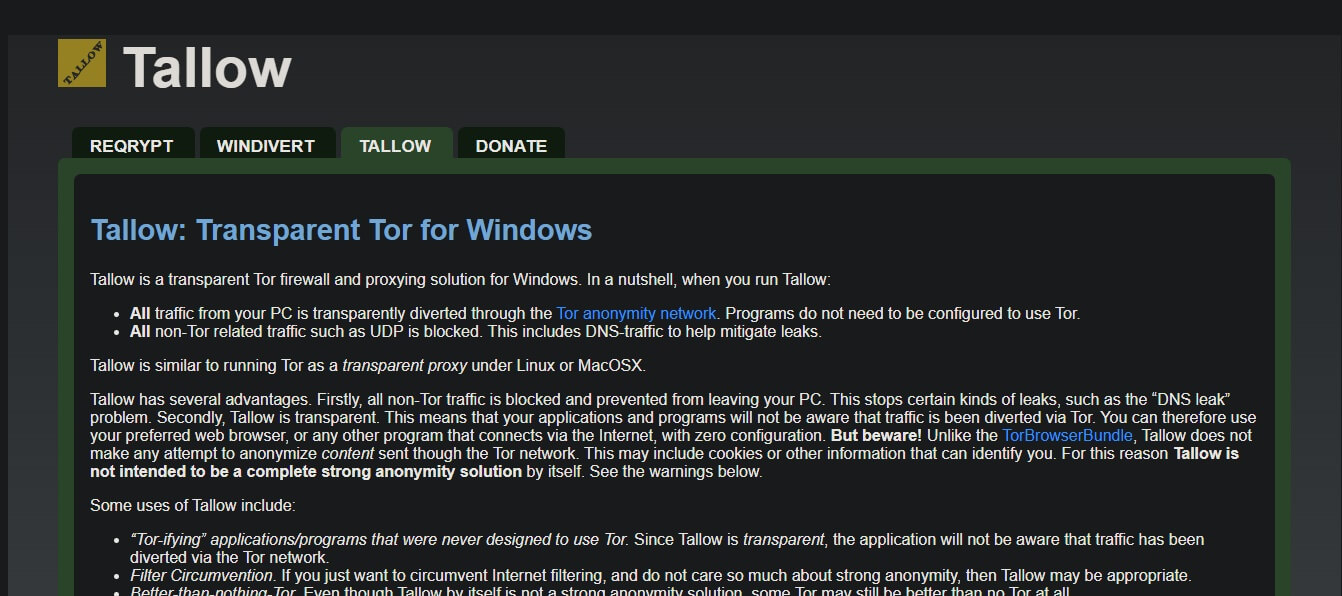This screenshot has height=596, width=1342.
Task: Click the "Tor-ifying" applications bullet text
Action: (667, 548)
